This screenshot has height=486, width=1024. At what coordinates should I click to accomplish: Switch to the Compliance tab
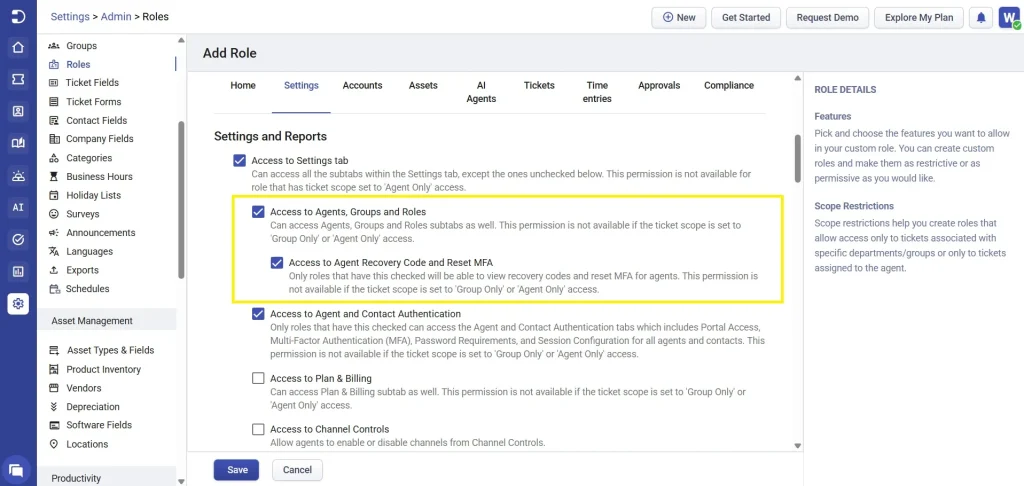(x=729, y=86)
